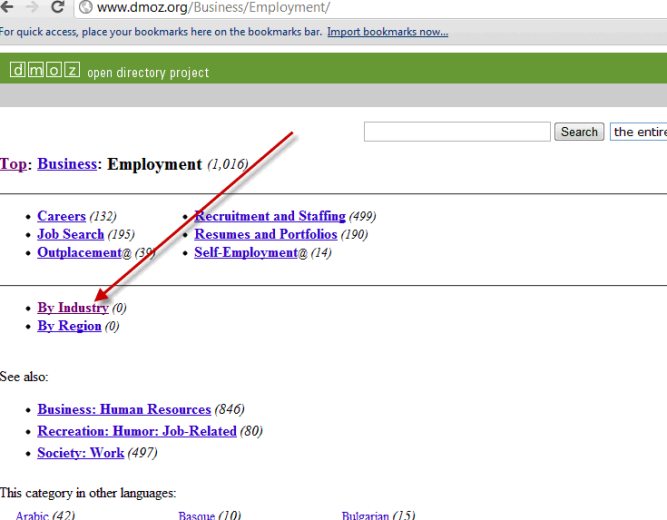Click the Import bookmarks now link
This screenshot has width=667, height=520.
(x=387, y=32)
